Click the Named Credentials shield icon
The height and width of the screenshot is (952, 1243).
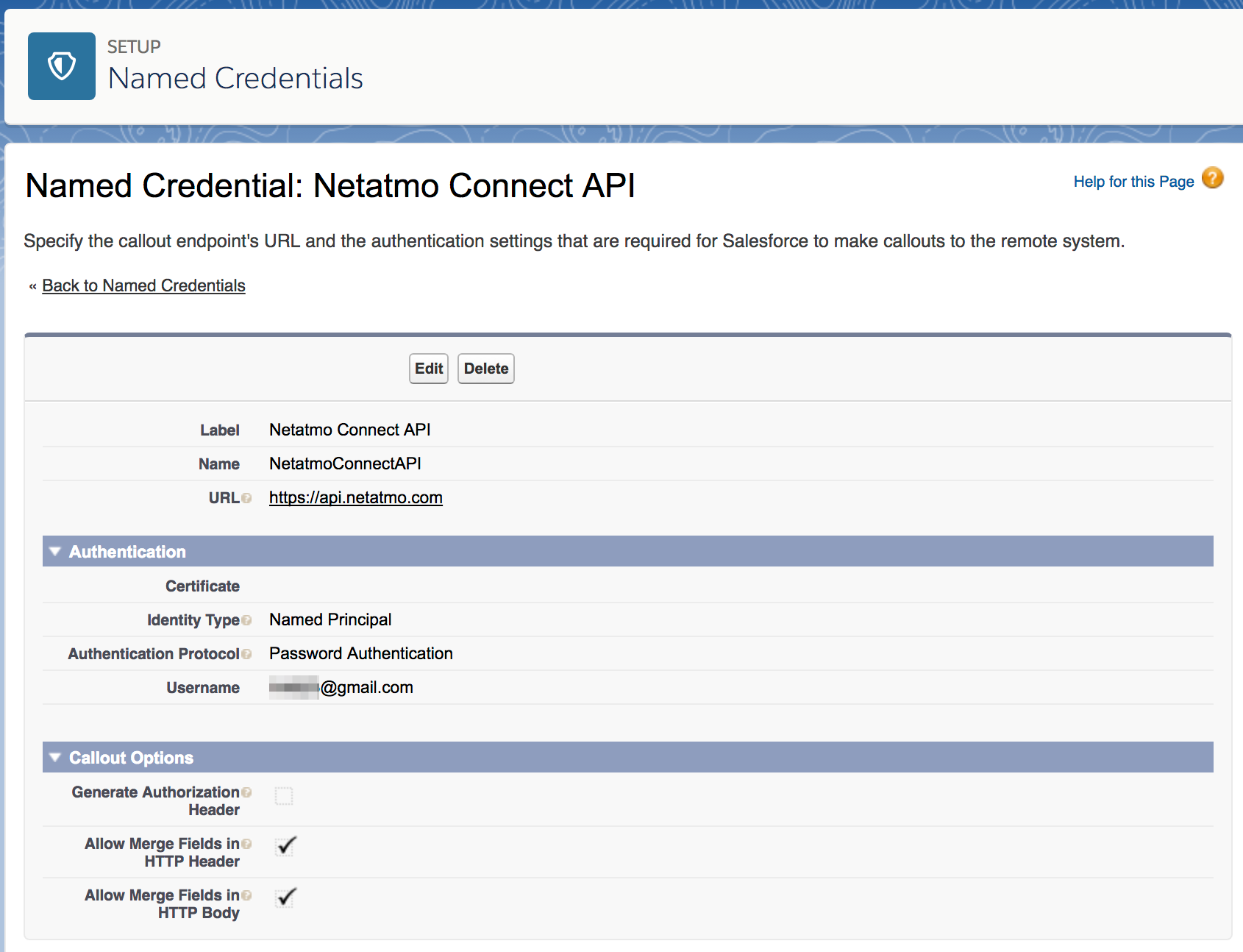(x=62, y=66)
